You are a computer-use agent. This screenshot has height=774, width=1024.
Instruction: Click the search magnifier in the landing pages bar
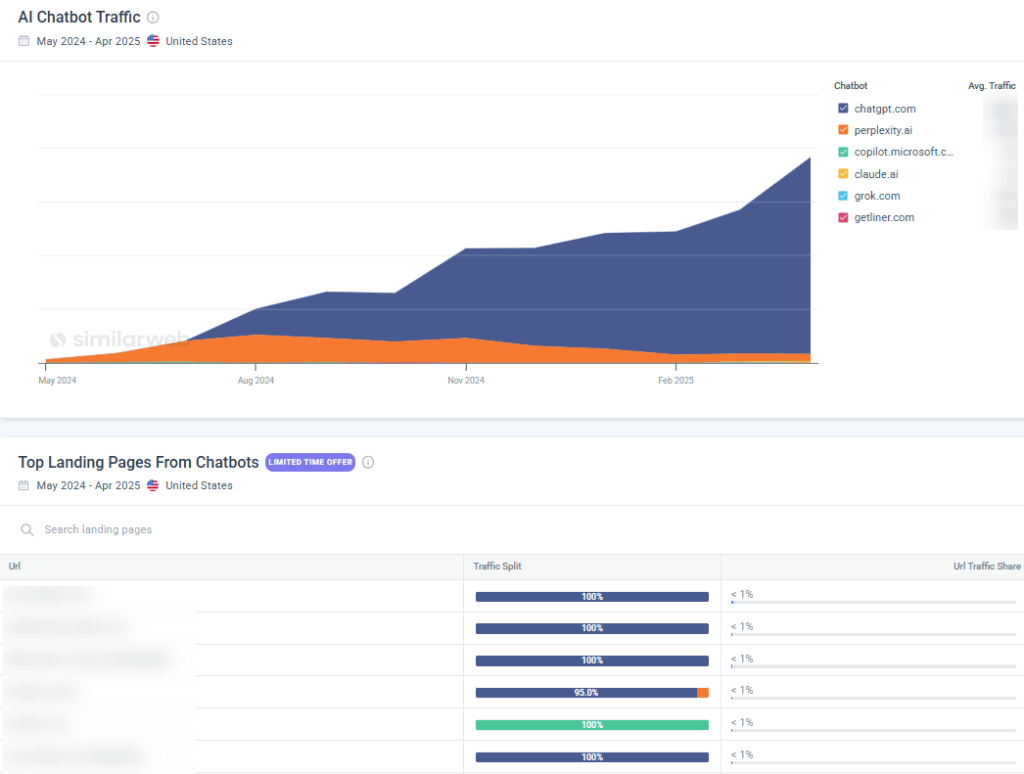tap(27, 528)
